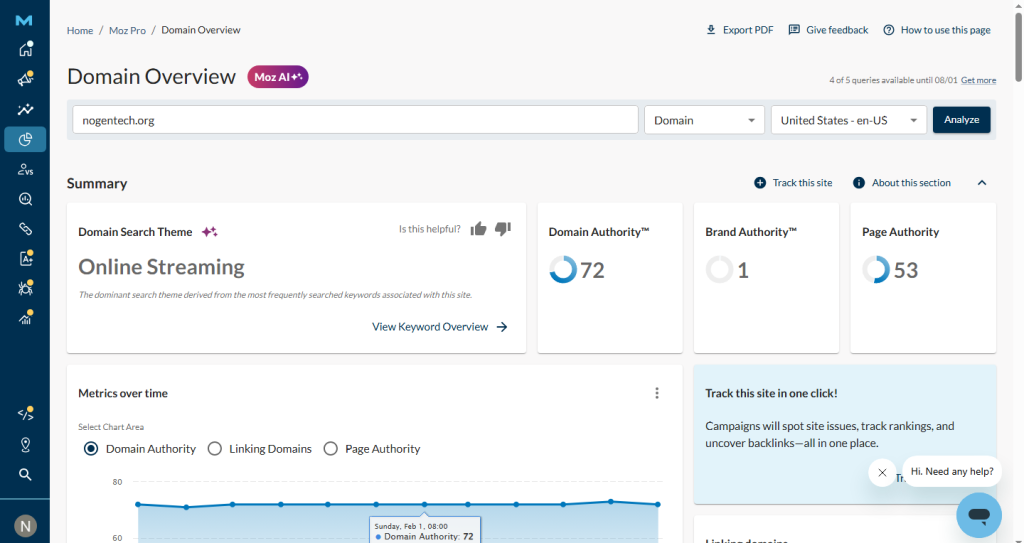Image resolution: width=1024 pixels, height=543 pixels.
Task: Collapse the Summary section with chevron
Action: (982, 183)
